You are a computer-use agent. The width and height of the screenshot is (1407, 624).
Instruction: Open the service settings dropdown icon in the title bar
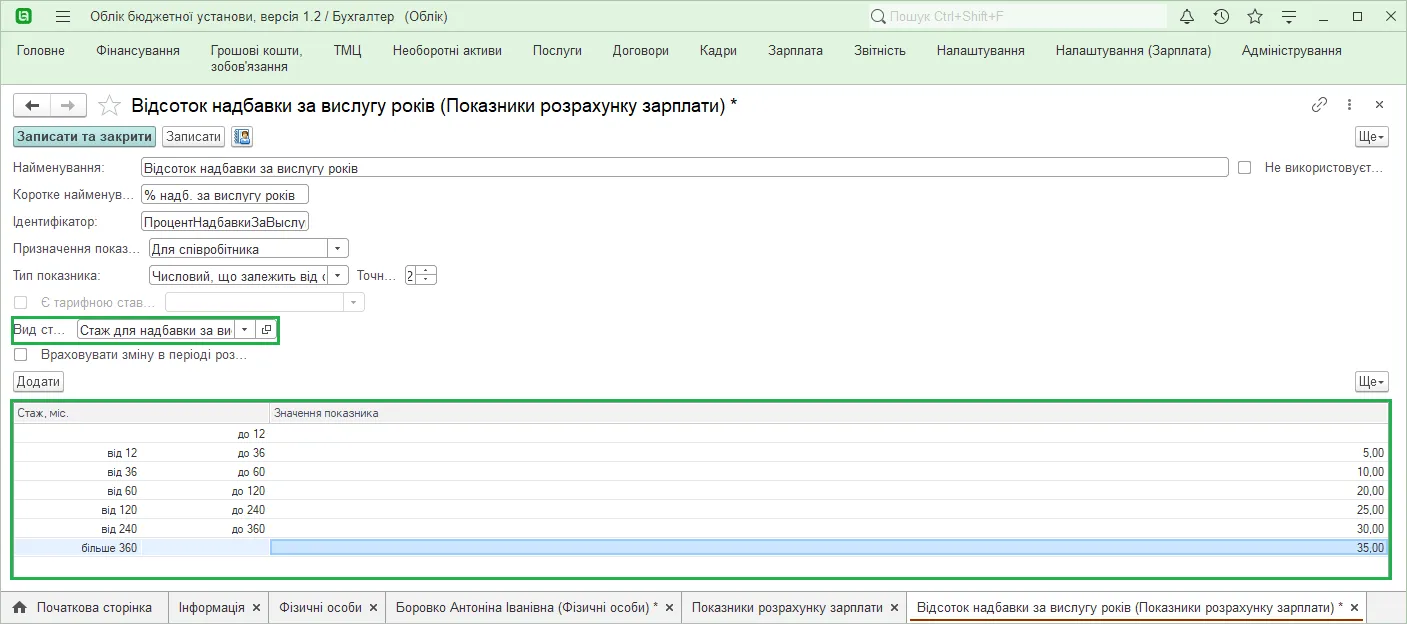click(1289, 17)
